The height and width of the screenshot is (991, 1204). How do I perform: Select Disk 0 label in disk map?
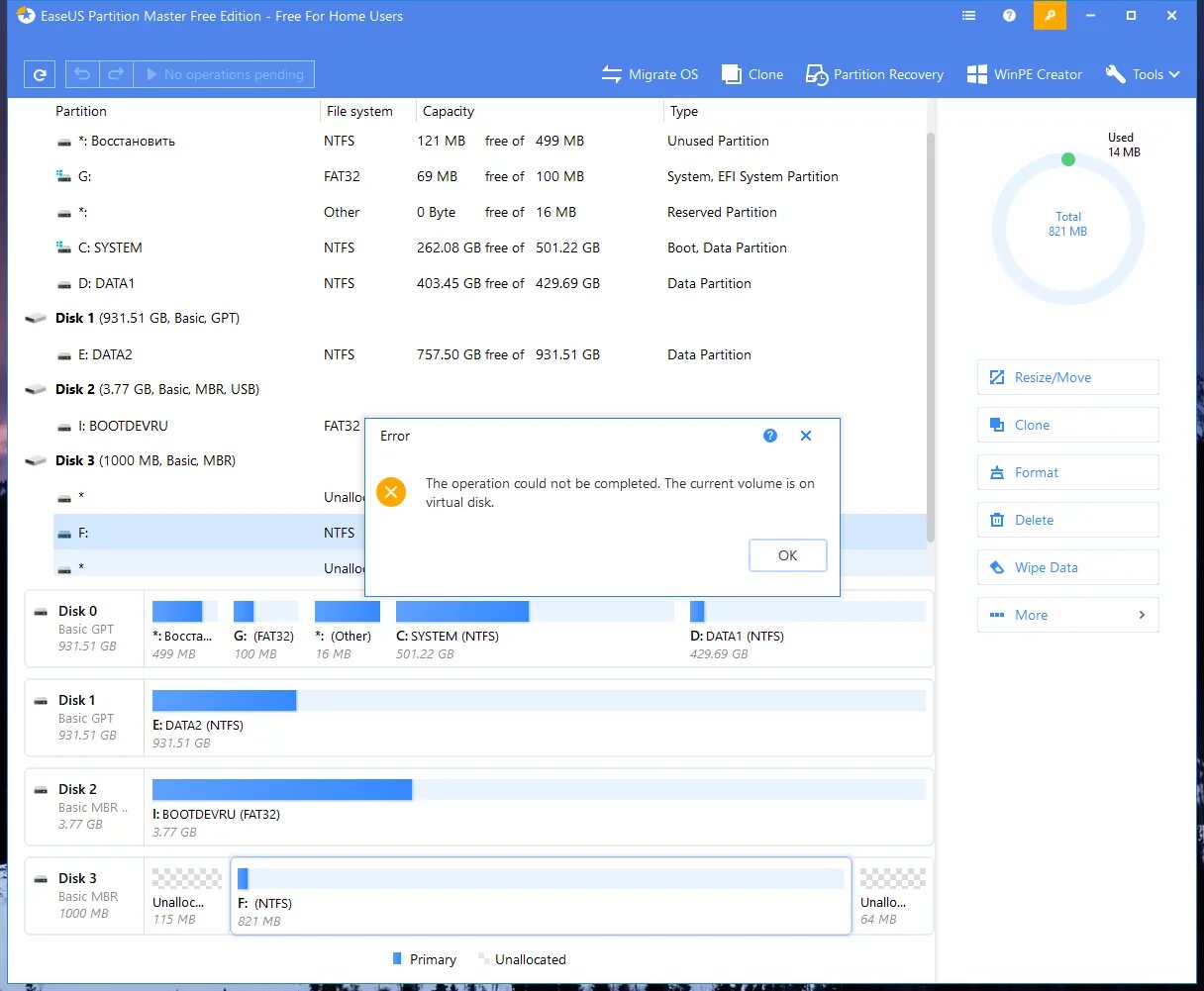(x=78, y=611)
